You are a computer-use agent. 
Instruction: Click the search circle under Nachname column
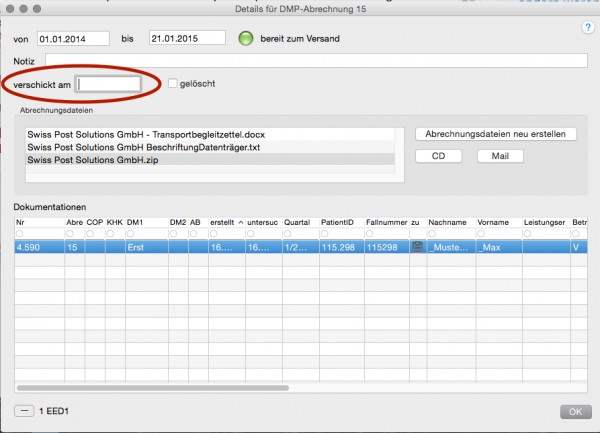432,233
